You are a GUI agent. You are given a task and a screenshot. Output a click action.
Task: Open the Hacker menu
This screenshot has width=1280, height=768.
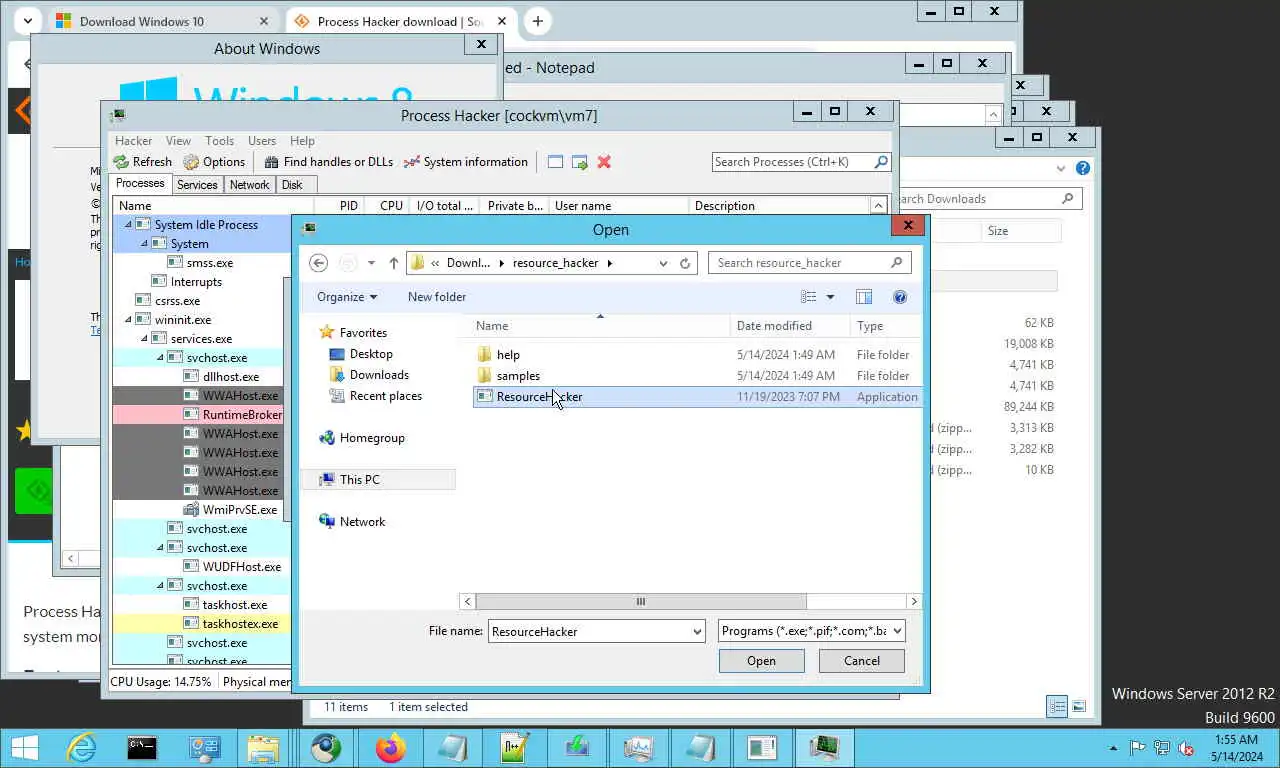134,141
